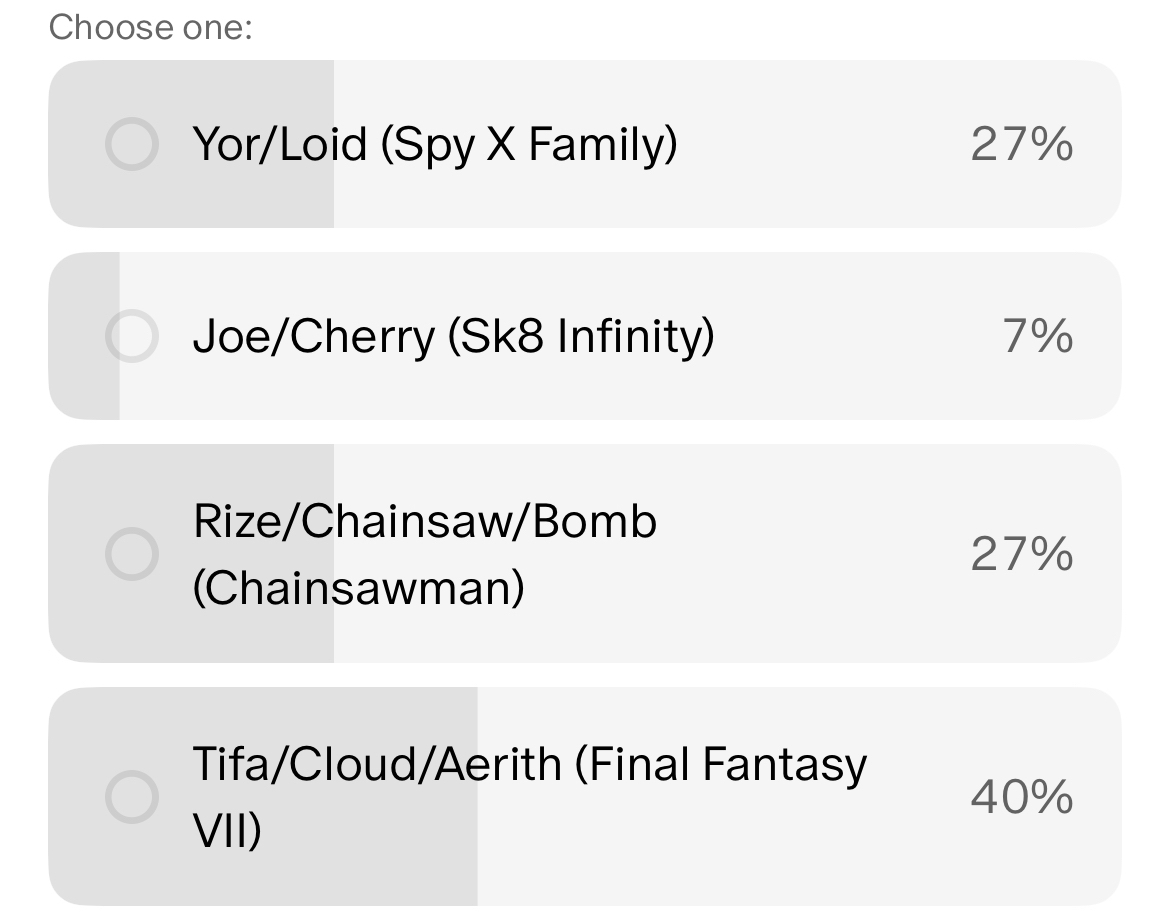This screenshot has height=923, width=1170.
Task: Choose the Rize/Chainsaw/Bomb radio button
Action: pyautogui.click(x=131, y=553)
